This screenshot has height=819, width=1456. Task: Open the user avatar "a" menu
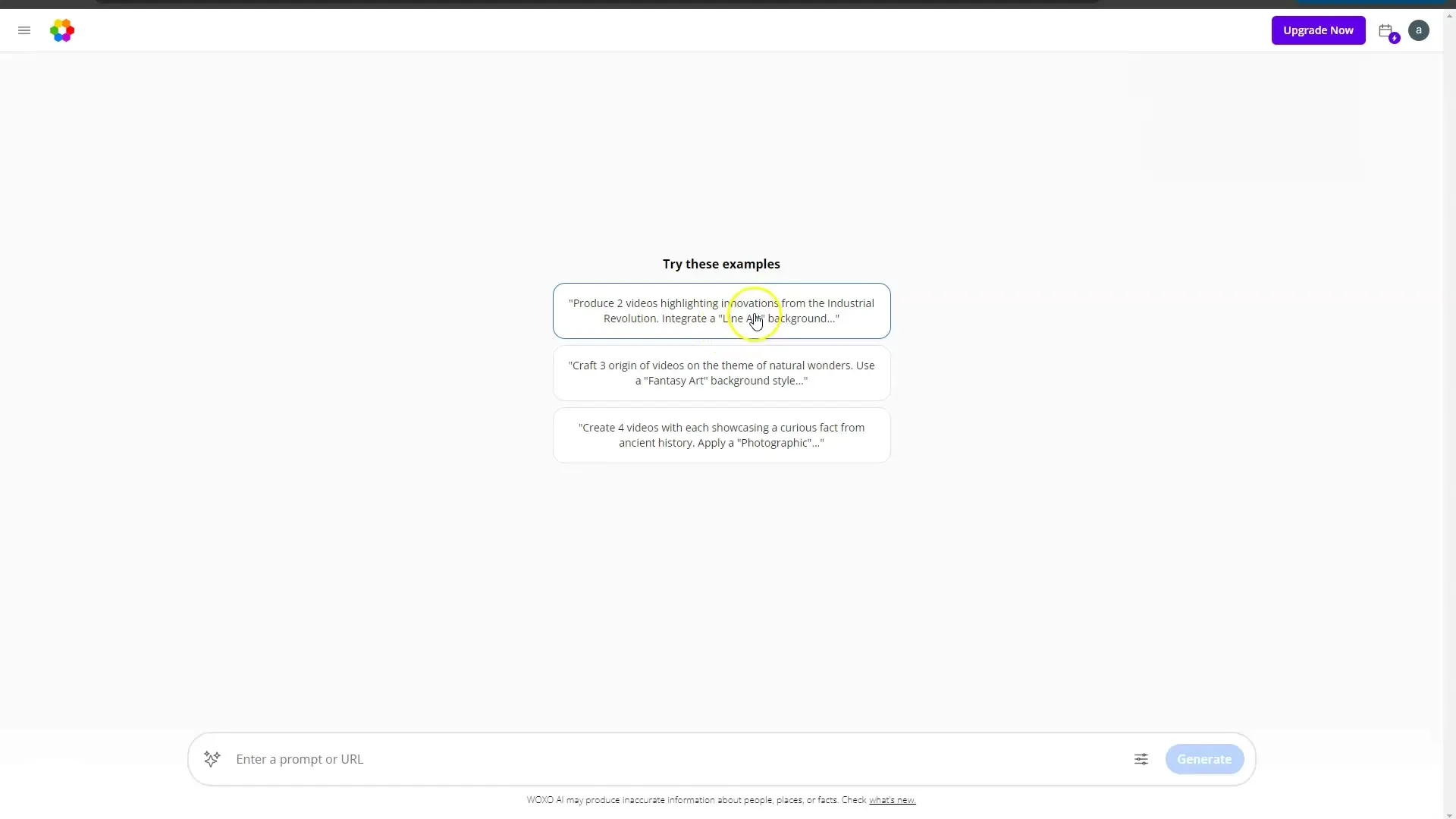click(x=1418, y=30)
